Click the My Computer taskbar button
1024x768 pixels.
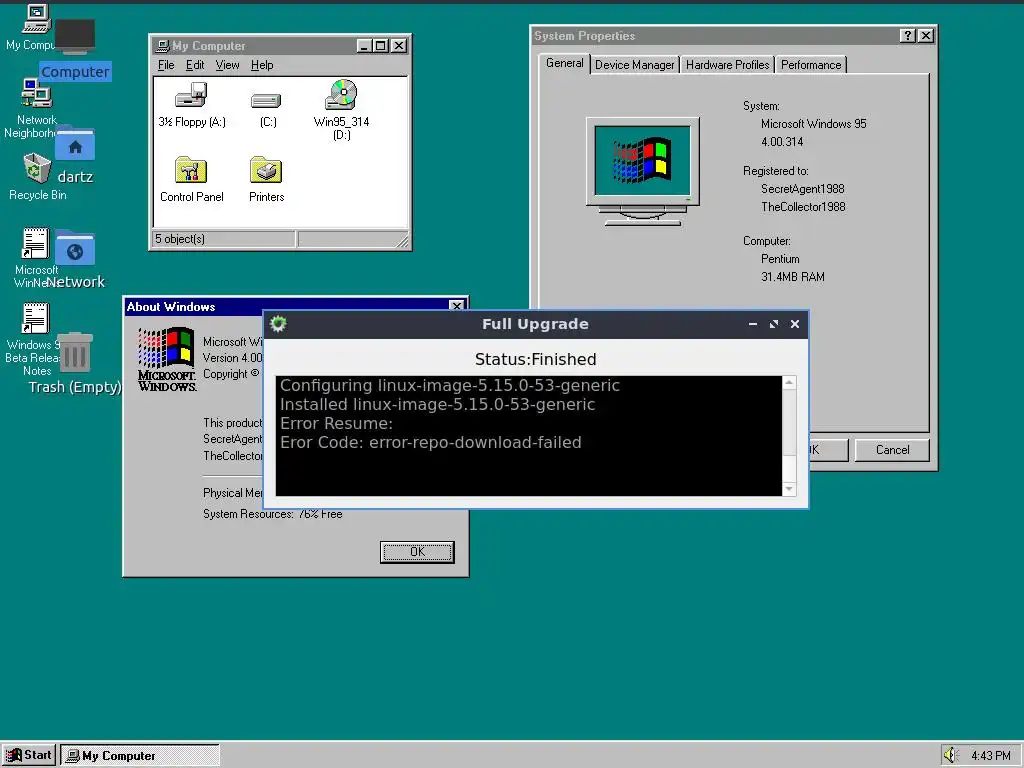coord(140,755)
